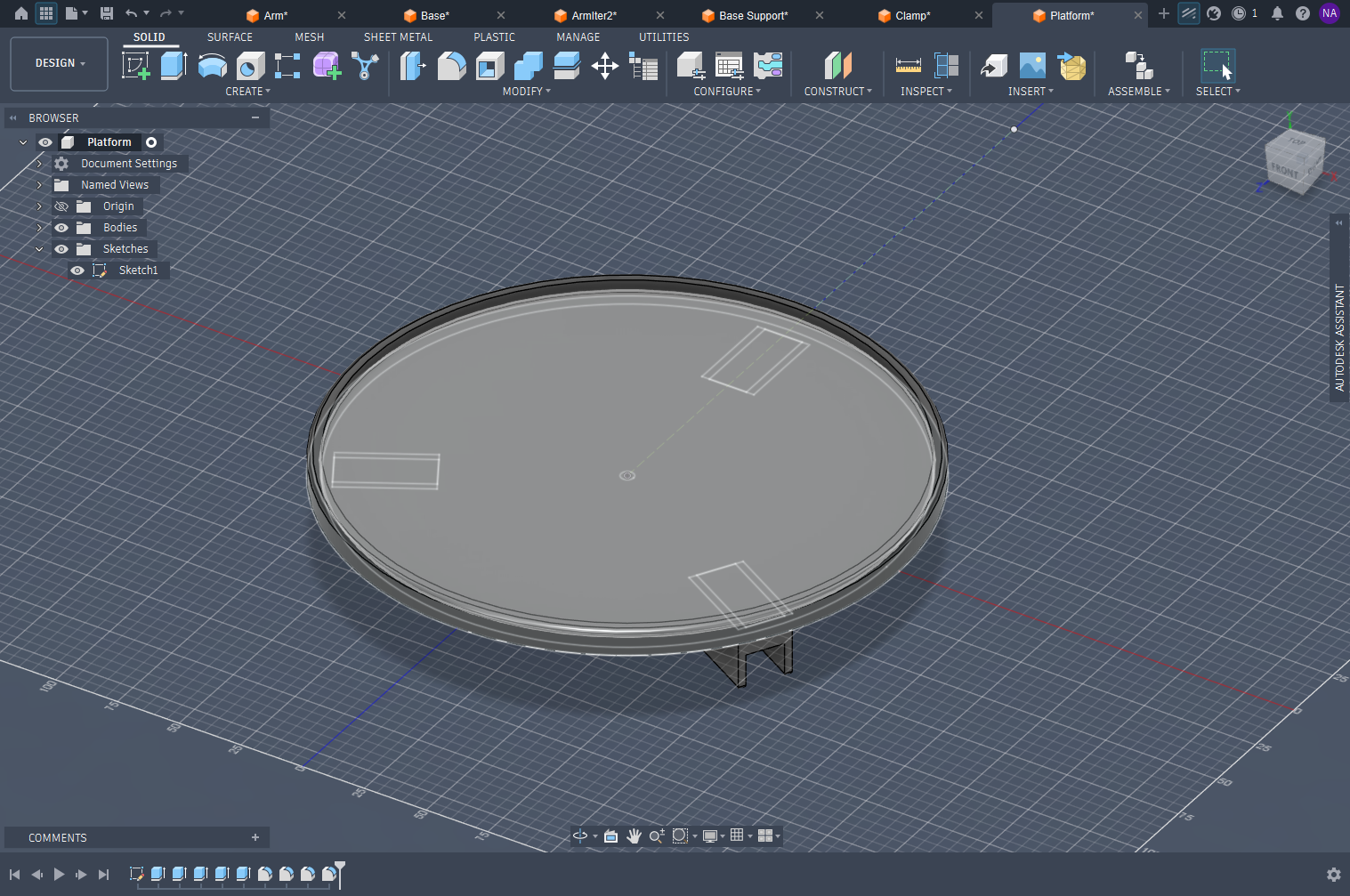Open the INSPECT dropdown menu
The image size is (1350, 896).
(926, 92)
